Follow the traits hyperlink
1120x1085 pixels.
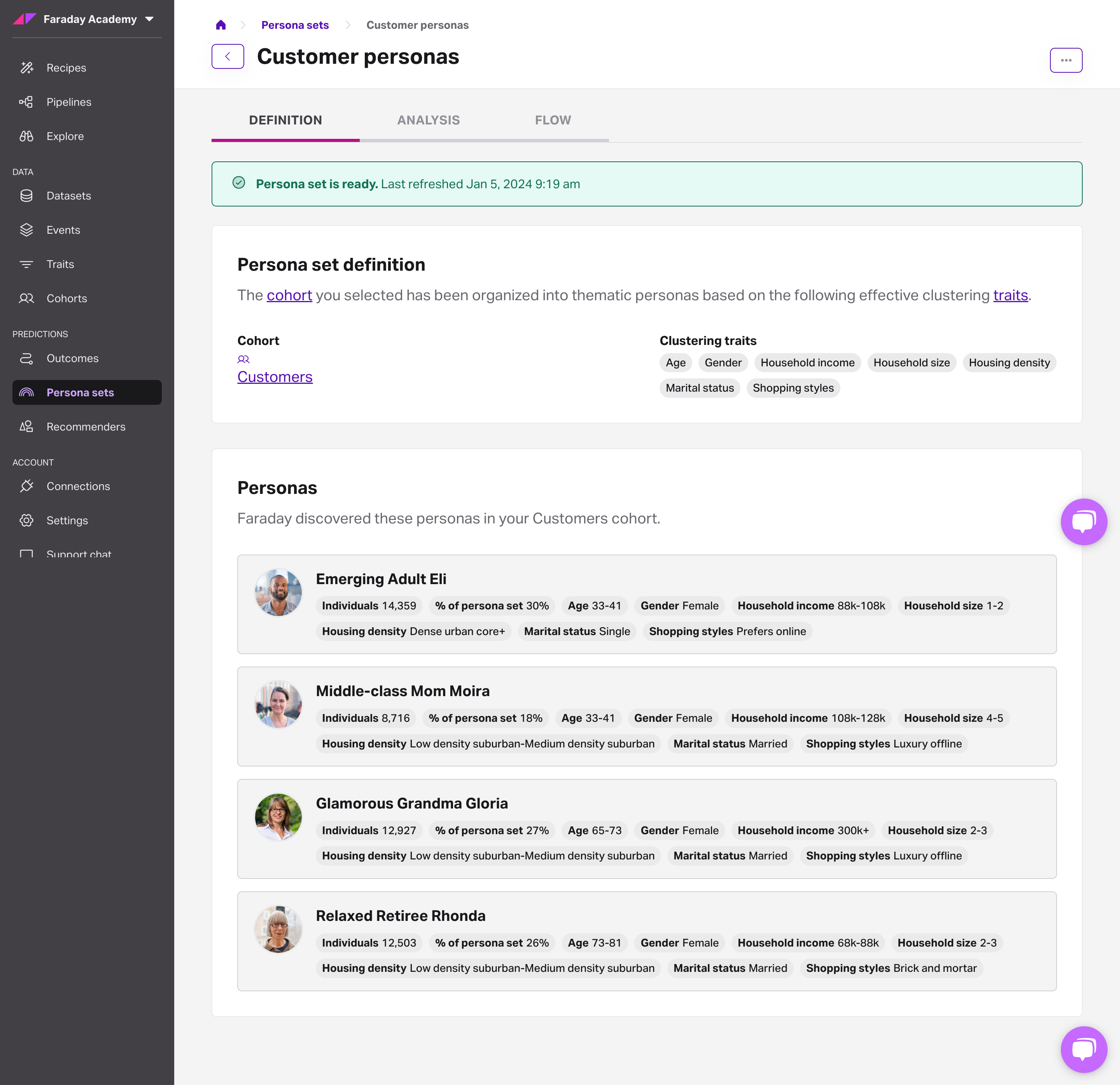(1010, 296)
